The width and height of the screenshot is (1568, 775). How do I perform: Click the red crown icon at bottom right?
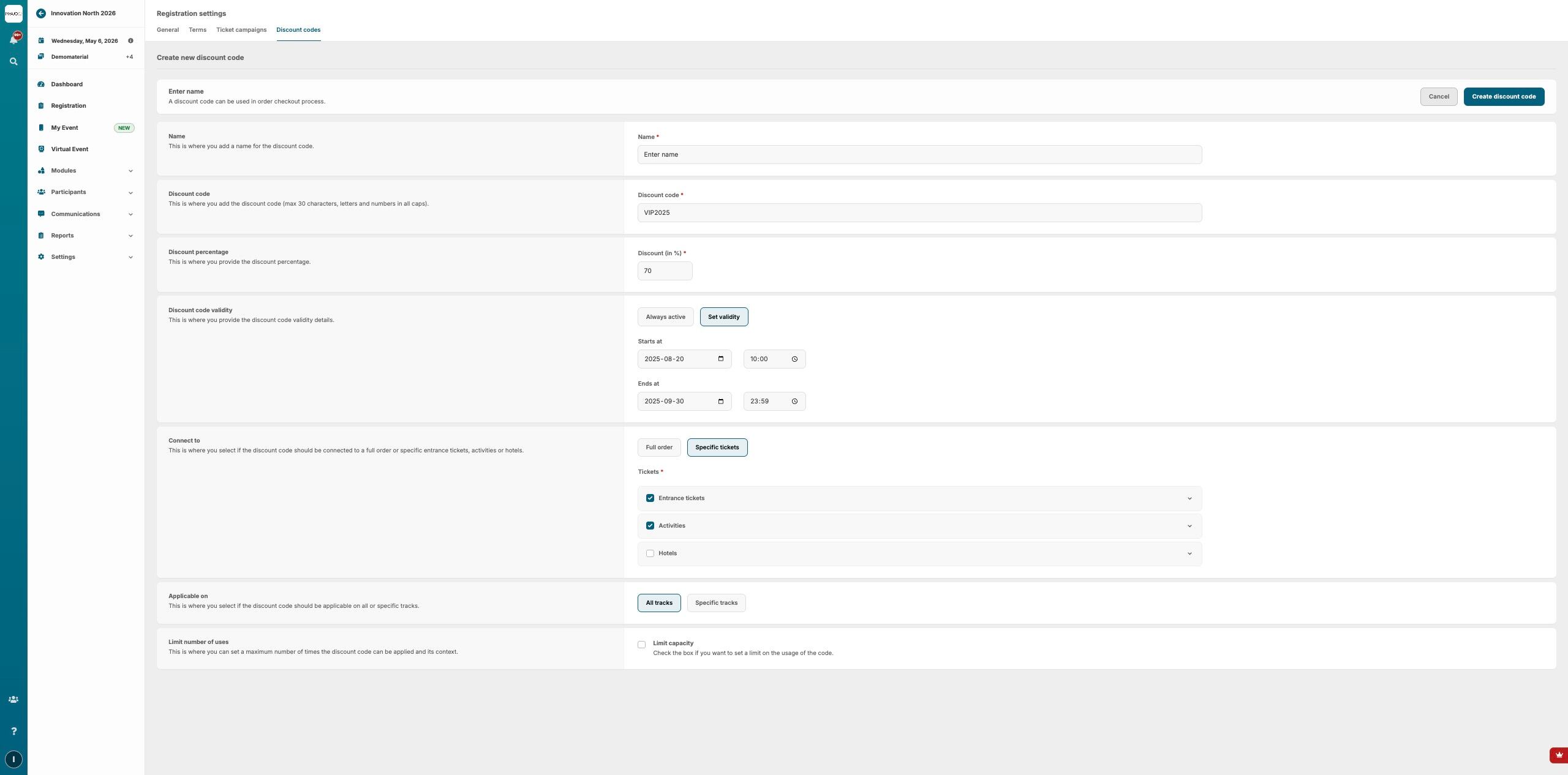pos(1559,755)
